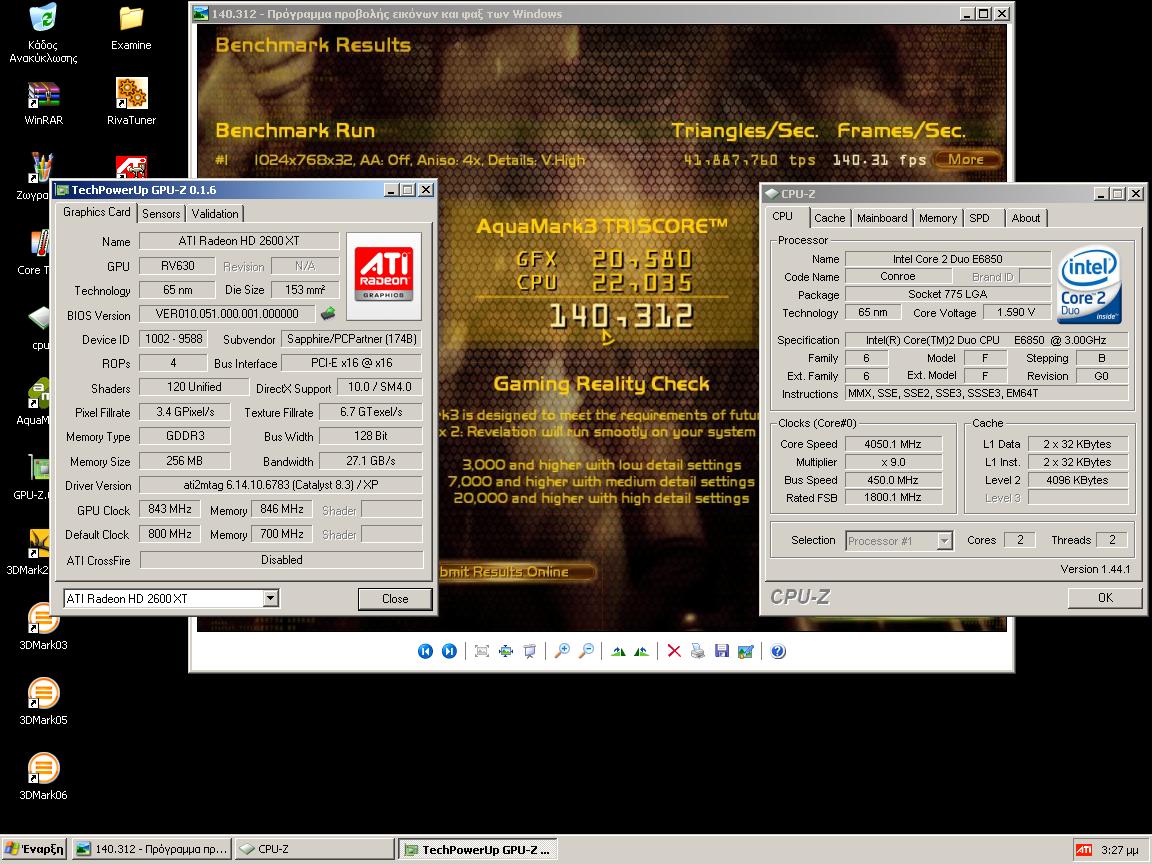Viewport: 1152px width, 864px height.
Task: Click the Intel Core 2 Duo logo in CPU-Z
Action: click(x=1090, y=285)
